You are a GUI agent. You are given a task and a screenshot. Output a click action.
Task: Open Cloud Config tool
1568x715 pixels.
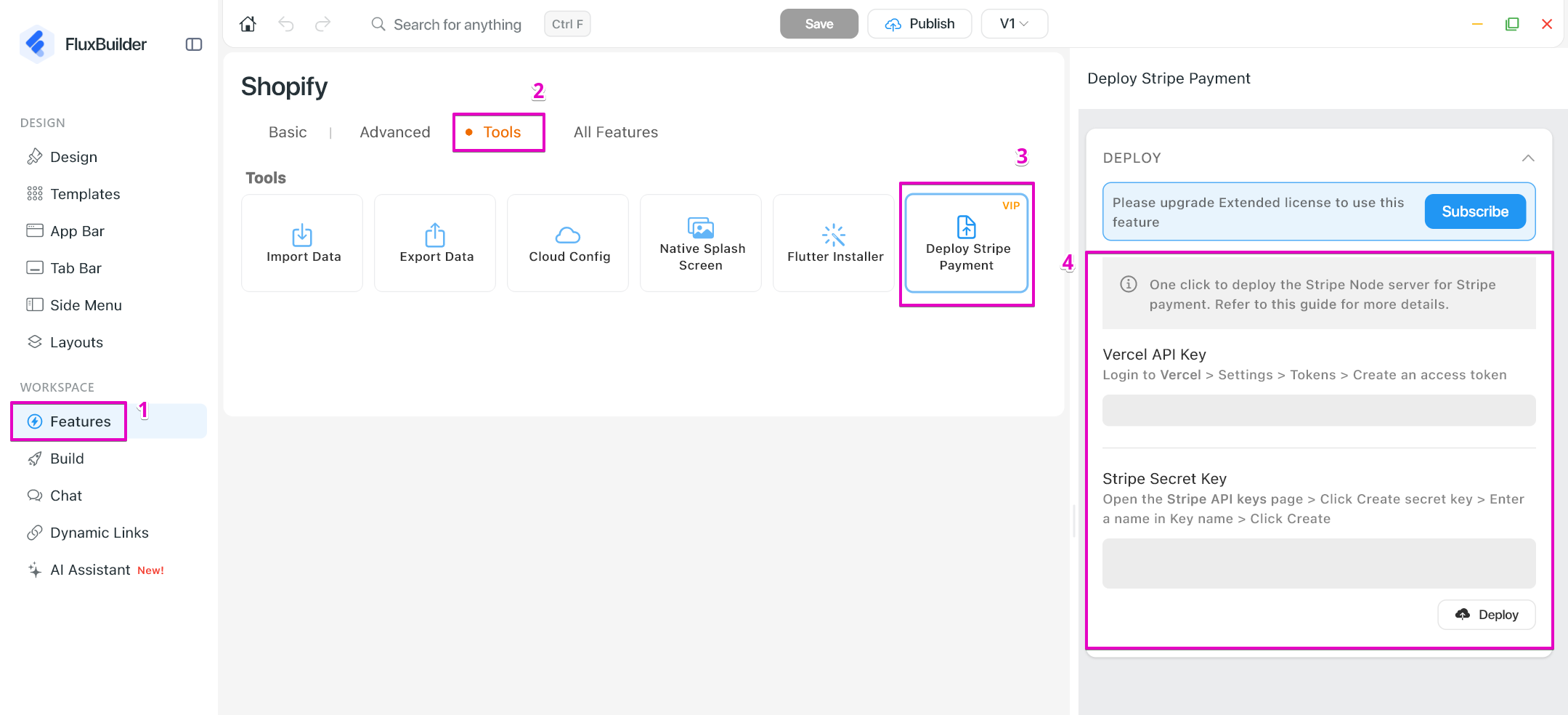[568, 243]
